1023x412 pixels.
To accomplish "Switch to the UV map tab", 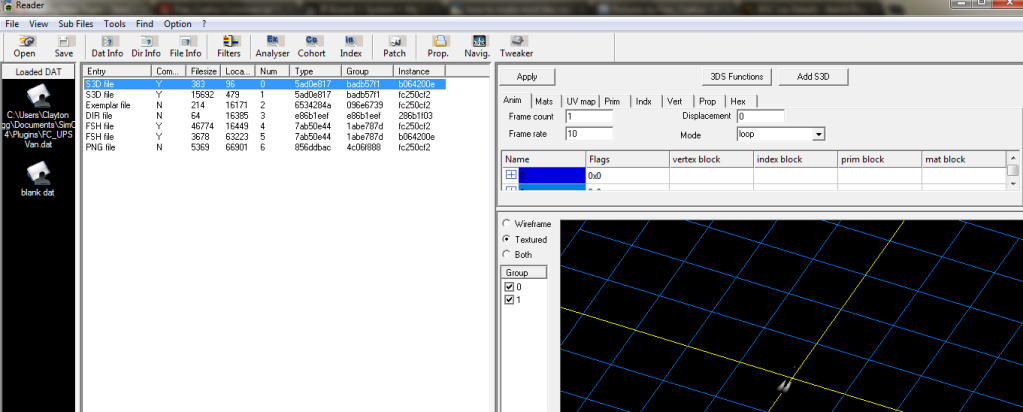I will tap(580, 102).
